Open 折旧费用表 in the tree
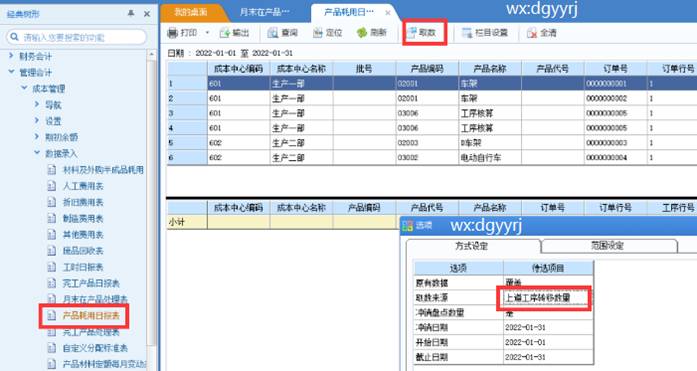 click(83, 202)
